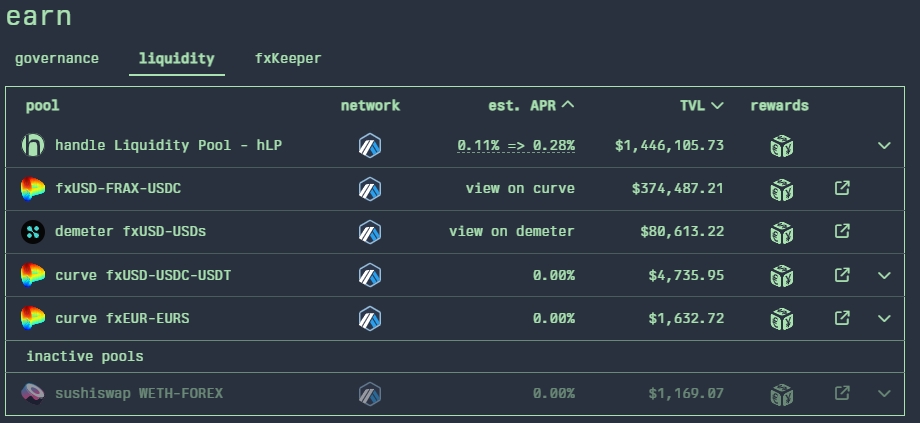Click rewards icon for fxUSD-FRAX-USDC
Viewport: 920px width, 423px height.
tap(781, 189)
